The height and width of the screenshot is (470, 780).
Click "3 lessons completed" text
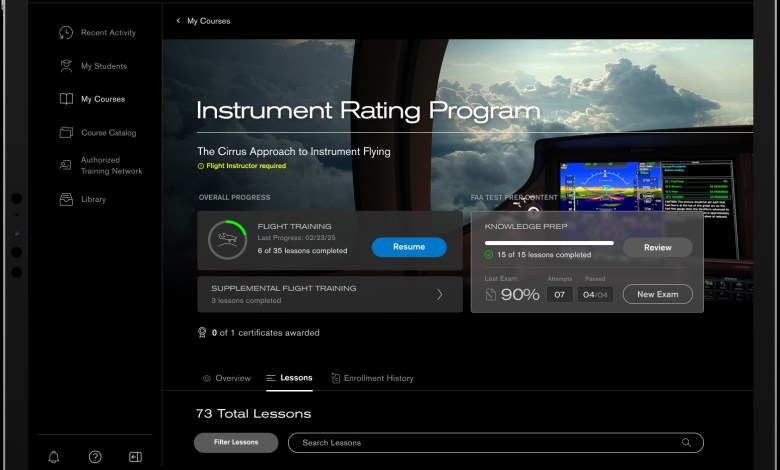pyautogui.click(x=246, y=300)
